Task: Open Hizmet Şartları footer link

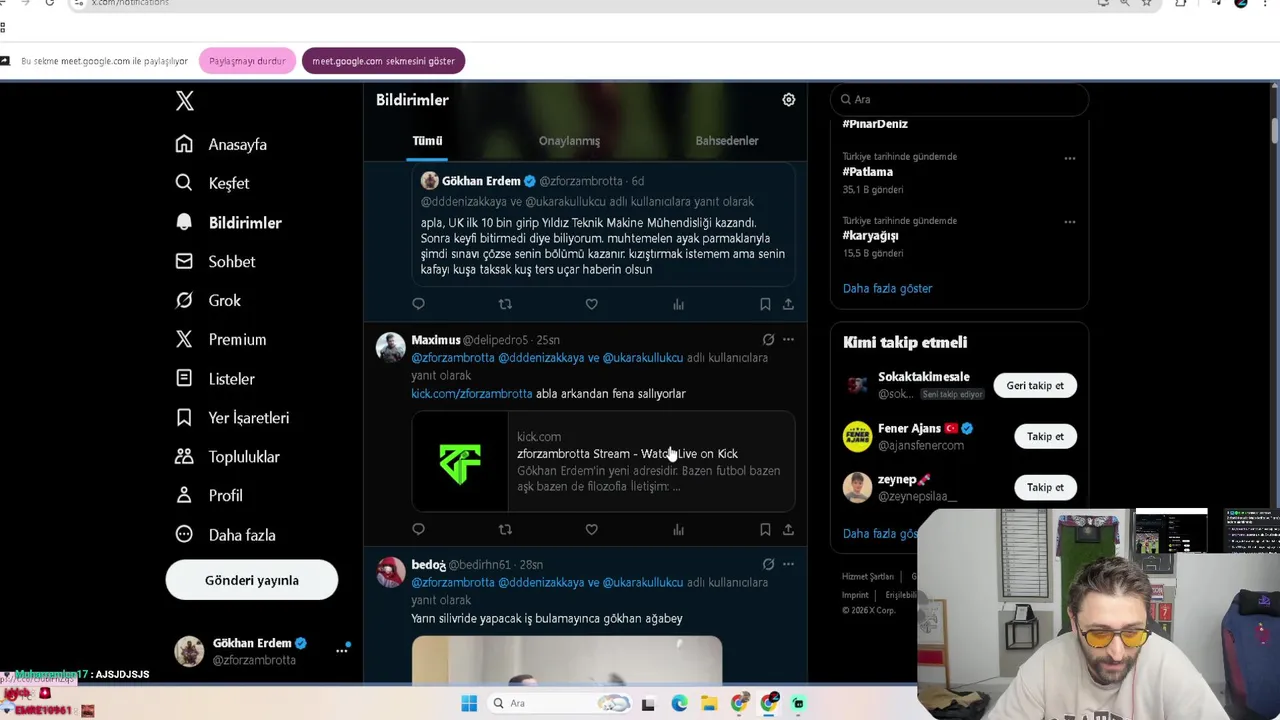Action: coord(867,577)
